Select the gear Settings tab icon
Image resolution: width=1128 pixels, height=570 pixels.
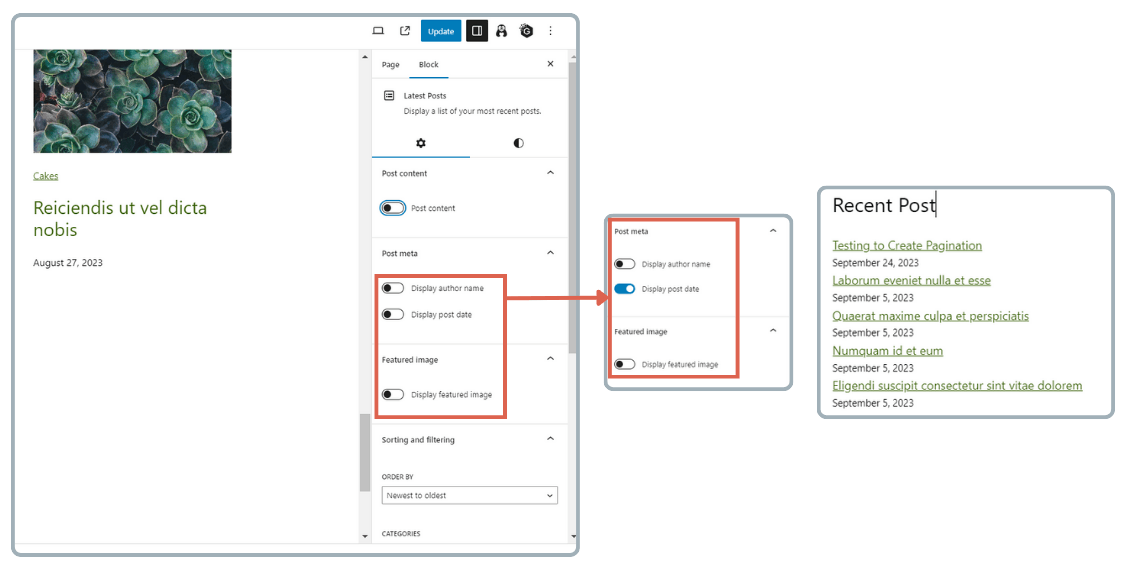click(421, 143)
